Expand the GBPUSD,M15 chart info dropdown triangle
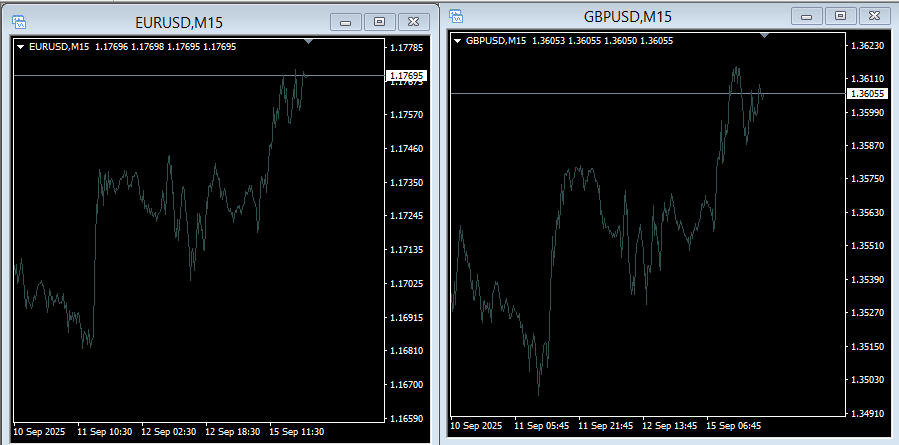 coord(458,41)
